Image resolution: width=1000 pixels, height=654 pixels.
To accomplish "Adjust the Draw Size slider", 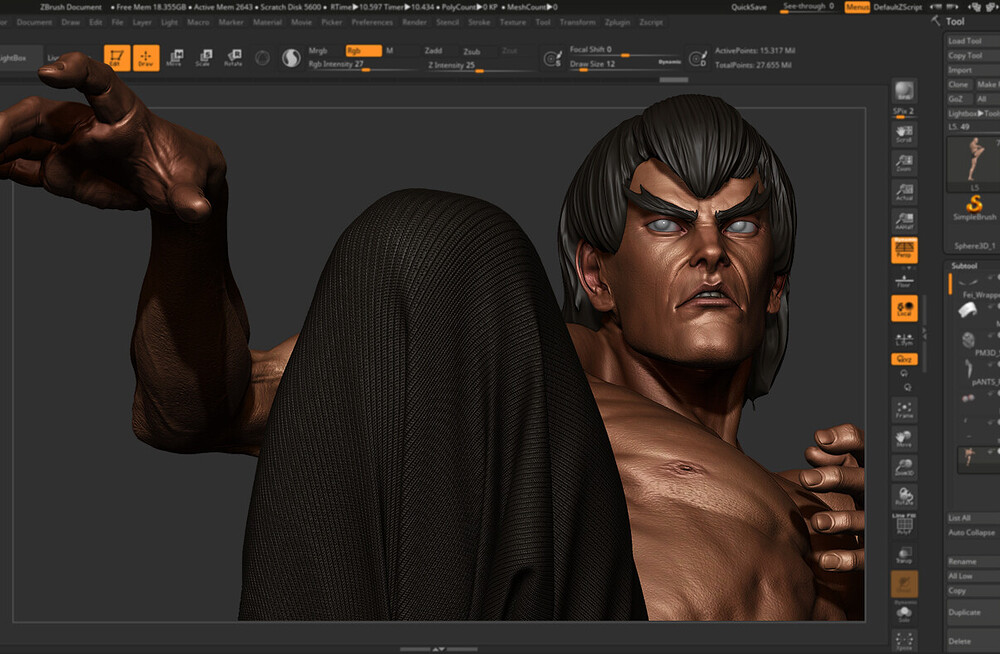I will pos(625,64).
